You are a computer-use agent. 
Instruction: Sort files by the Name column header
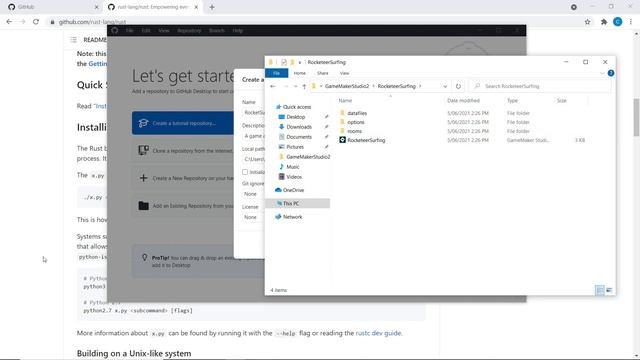click(x=345, y=100)
